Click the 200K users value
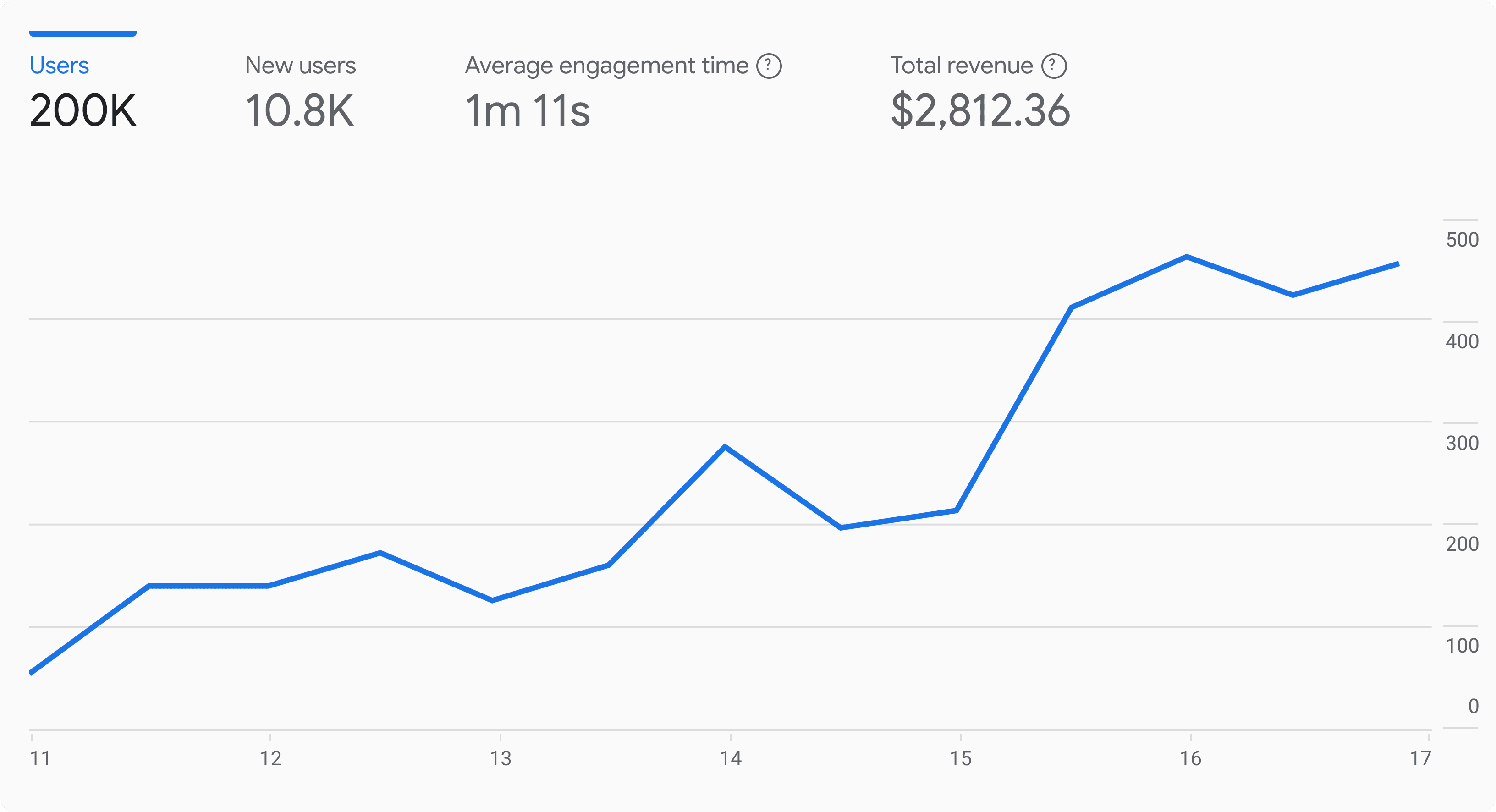 [x=83, y=110]
